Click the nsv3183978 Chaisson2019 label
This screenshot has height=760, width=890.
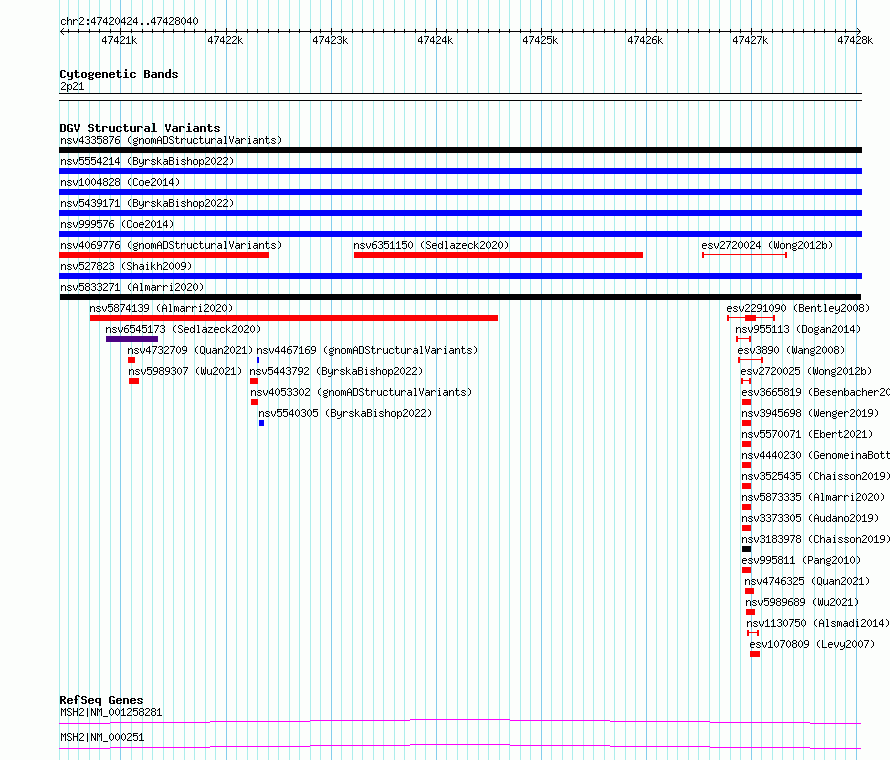[816, 539]
